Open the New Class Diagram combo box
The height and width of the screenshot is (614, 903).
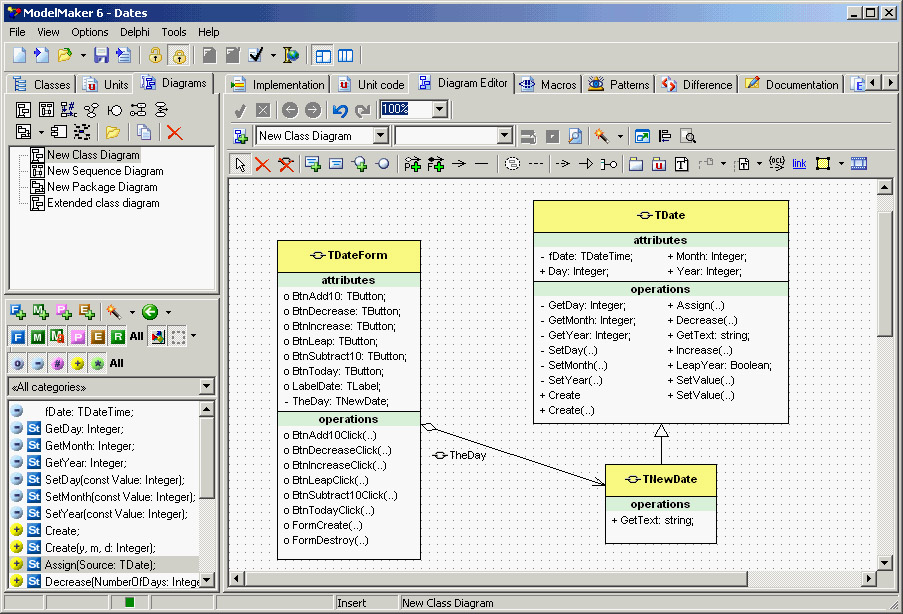[380, 136]
